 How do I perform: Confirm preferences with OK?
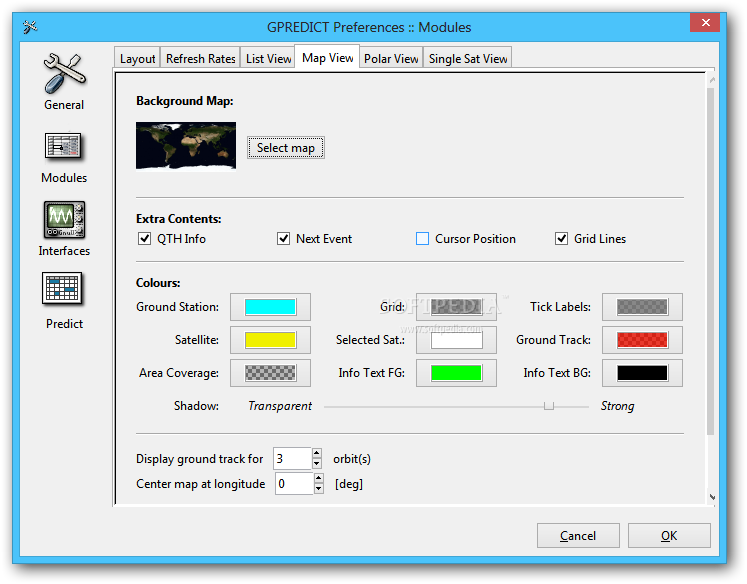(669, 536)
